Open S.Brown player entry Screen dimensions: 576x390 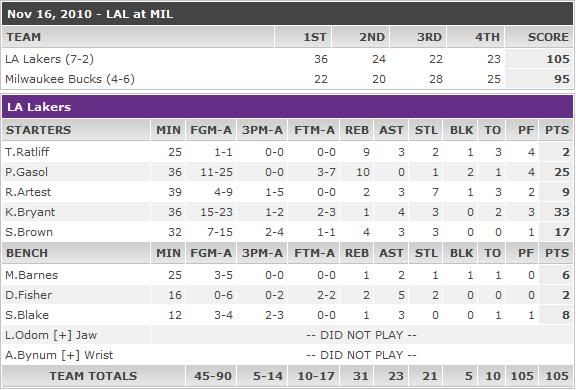pyautogui.click(x=29, y=232)
